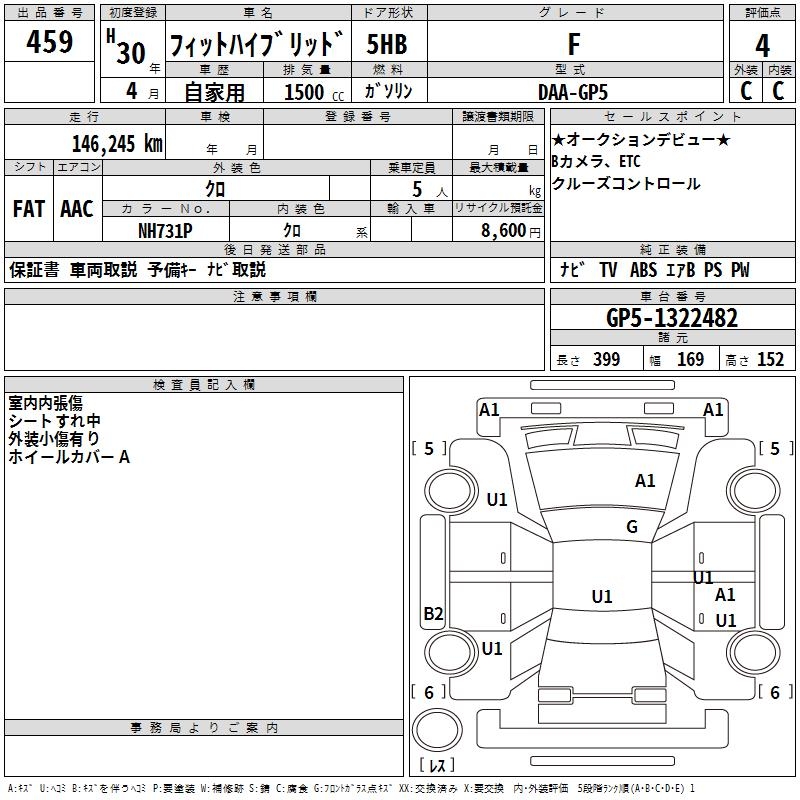
Task: Click the A1 marker at top-left bumper corner
Action: pyautogui.click(x=489, y=409)
